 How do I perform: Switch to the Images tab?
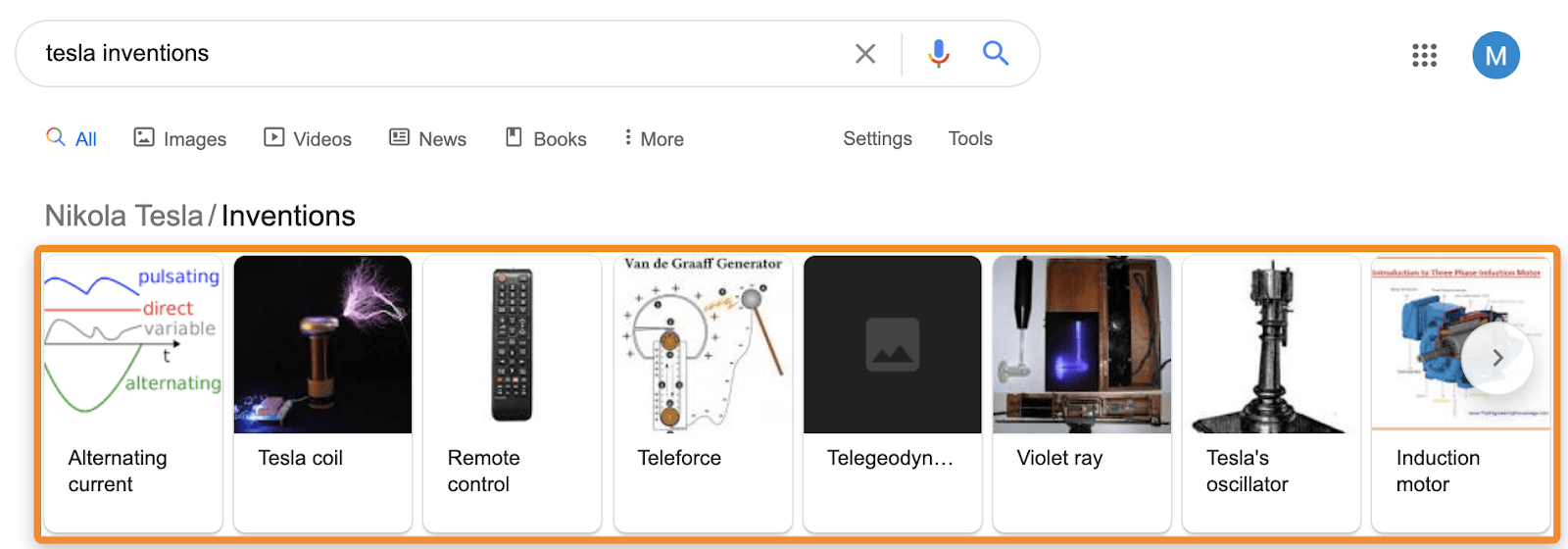click(x=180, y=139)
